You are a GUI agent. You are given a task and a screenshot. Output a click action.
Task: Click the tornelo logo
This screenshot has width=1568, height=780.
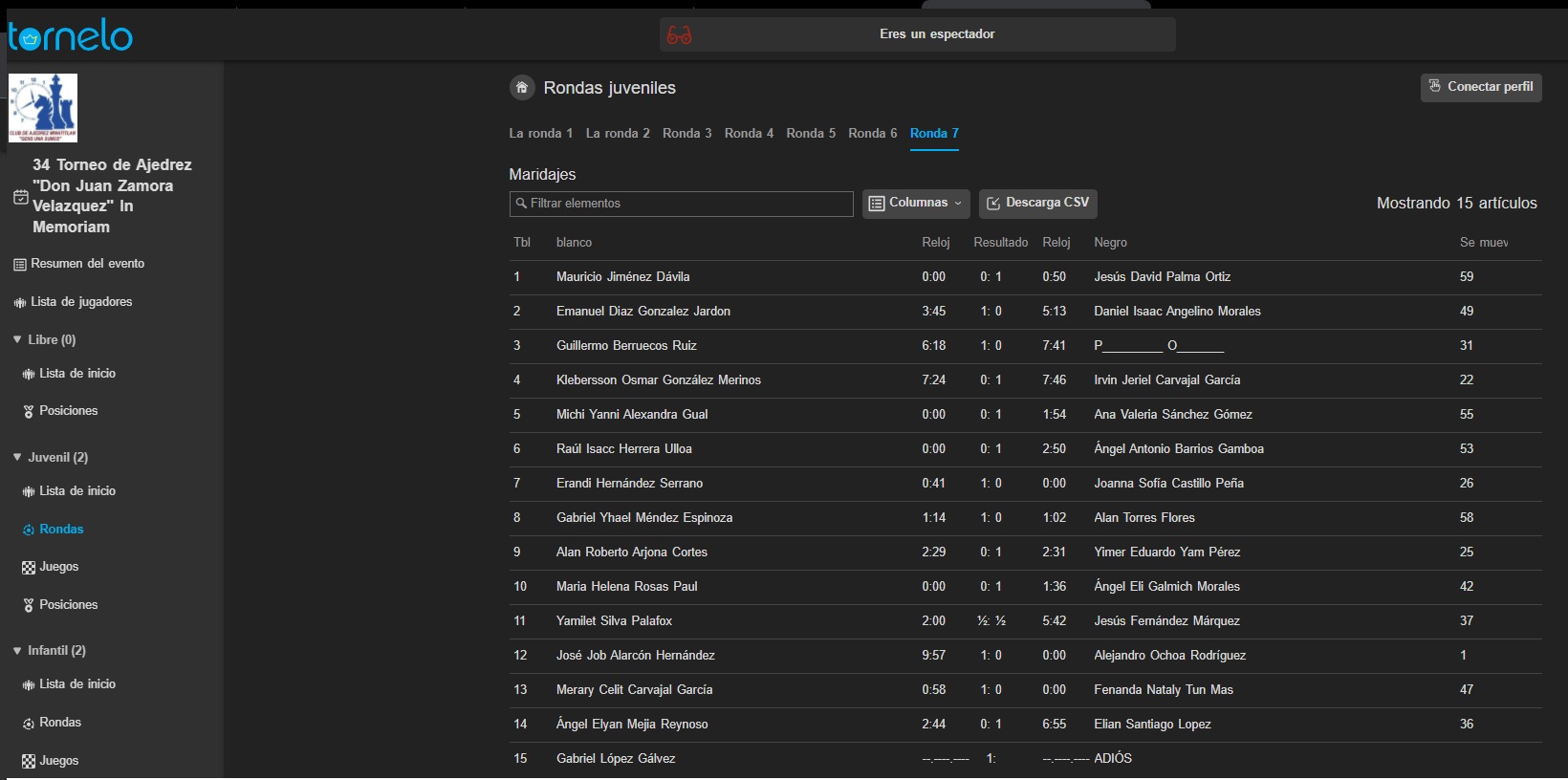click(x=70, y=37)
